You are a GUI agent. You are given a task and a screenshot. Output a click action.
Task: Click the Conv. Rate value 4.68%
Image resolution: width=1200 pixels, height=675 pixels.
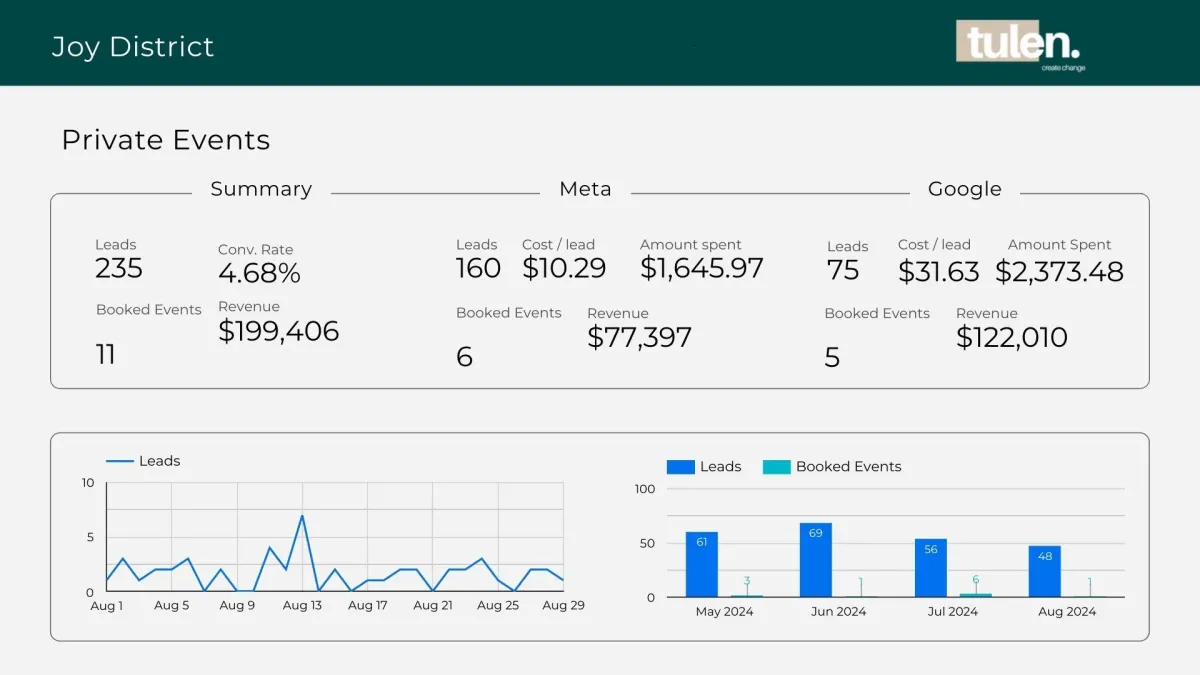click(259, 274)
